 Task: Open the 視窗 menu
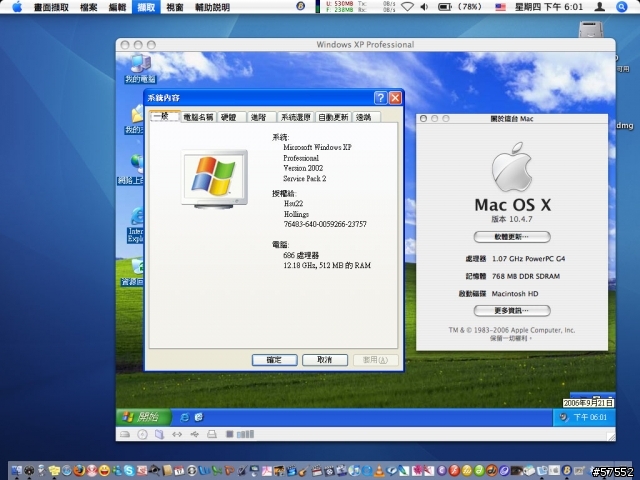coord(175,7)
